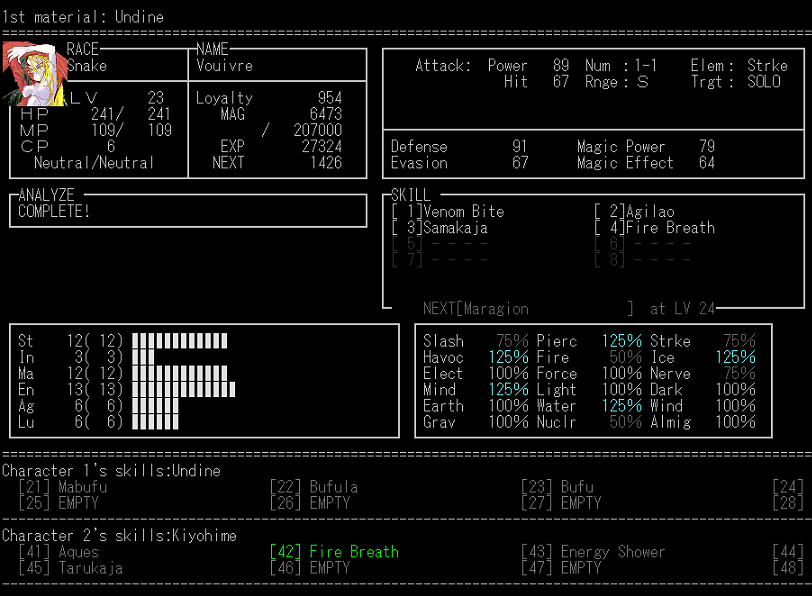Image resolution: width=812 pixels, height=596 pixels.
Task: Click the Strength stat bar
Action: (180, 341)
